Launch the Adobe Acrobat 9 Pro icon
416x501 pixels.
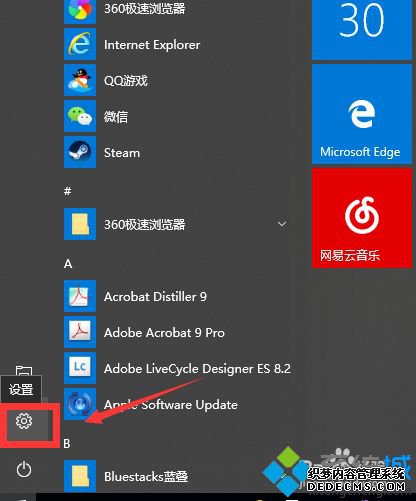tap(80, 332)
